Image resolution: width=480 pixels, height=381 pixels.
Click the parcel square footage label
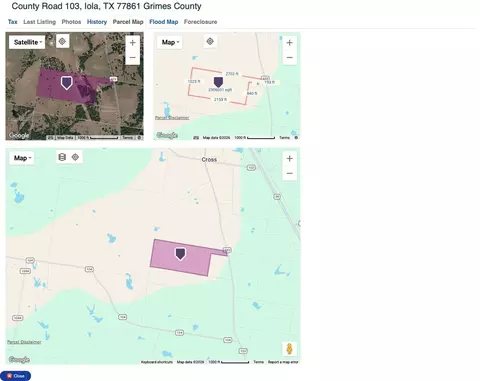220,90
